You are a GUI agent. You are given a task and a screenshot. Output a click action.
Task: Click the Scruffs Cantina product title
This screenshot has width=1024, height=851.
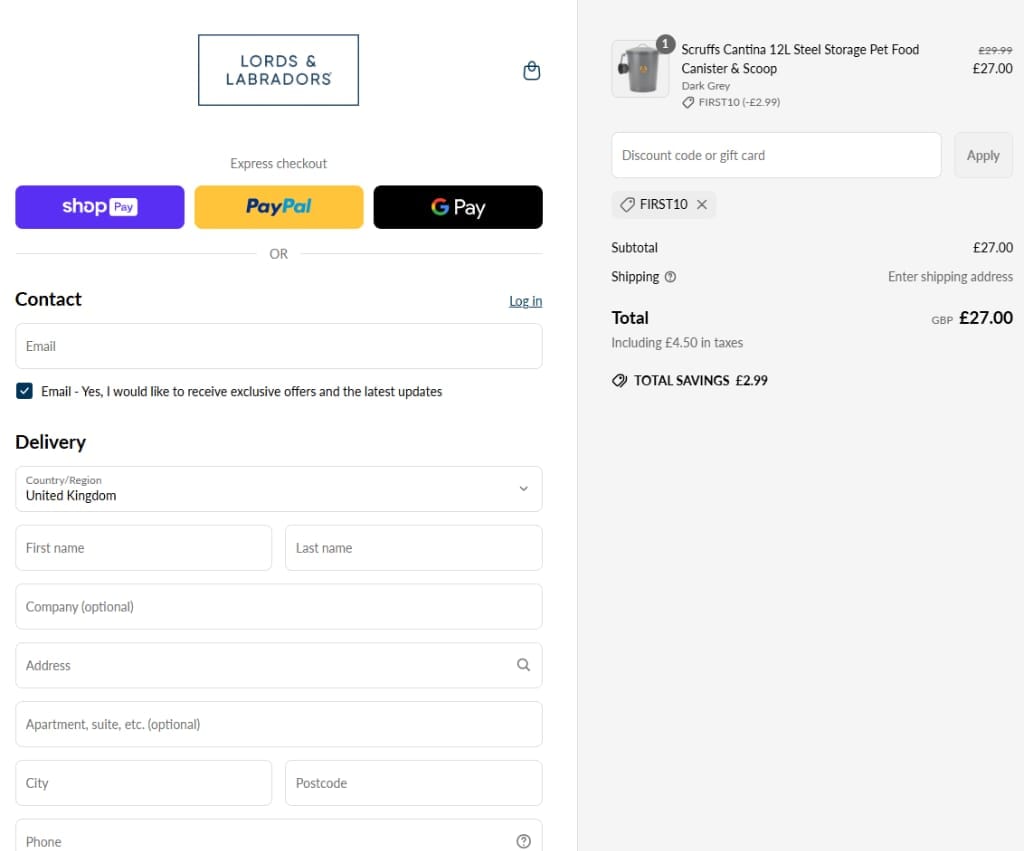[800, 59]
